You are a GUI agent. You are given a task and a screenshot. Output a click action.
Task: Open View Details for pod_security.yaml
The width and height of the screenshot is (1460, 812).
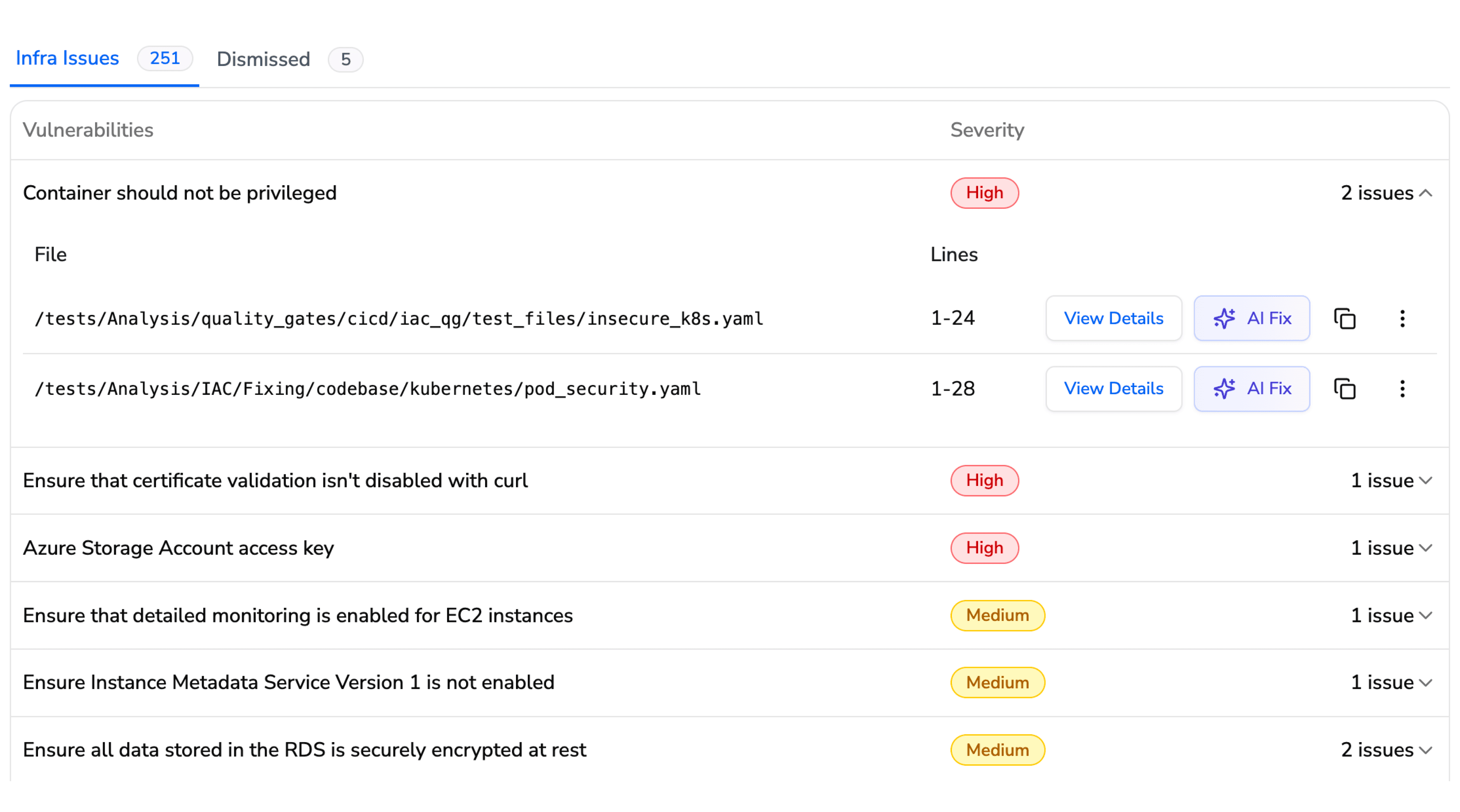(x=1114, y=388)
